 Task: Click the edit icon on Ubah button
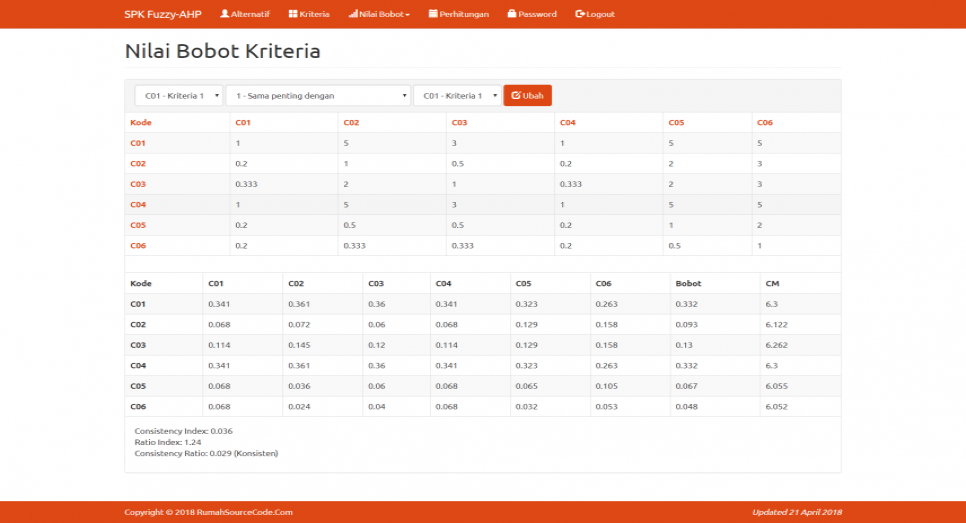point(516,95)
